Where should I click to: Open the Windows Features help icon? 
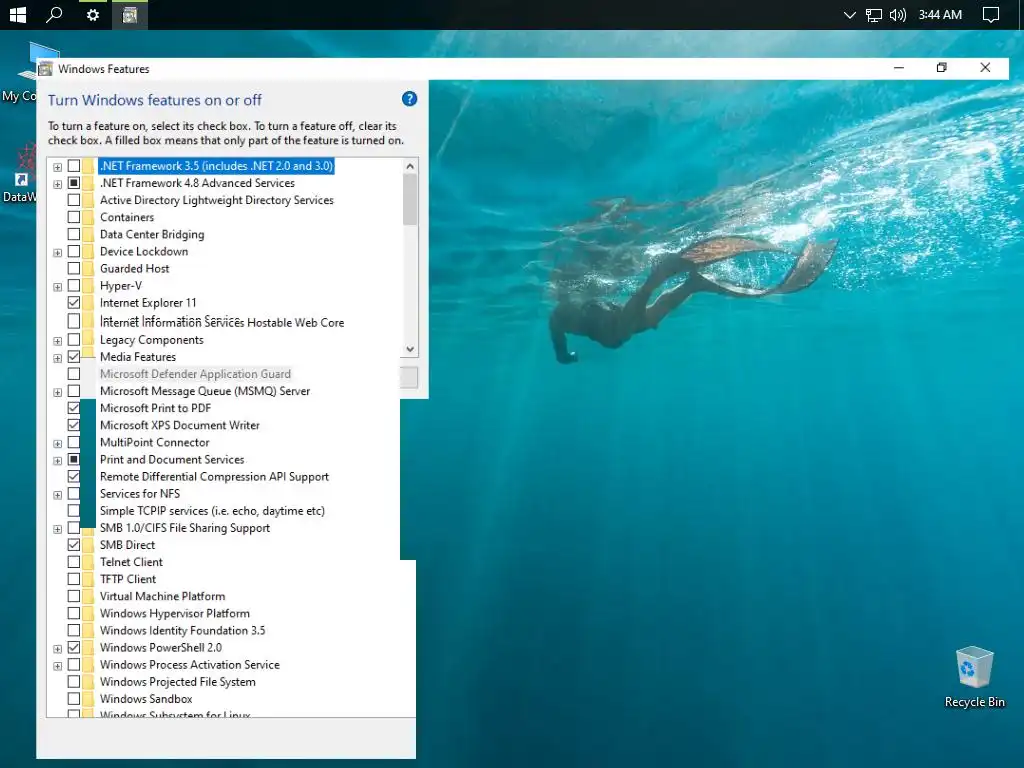tap(409, 99)
